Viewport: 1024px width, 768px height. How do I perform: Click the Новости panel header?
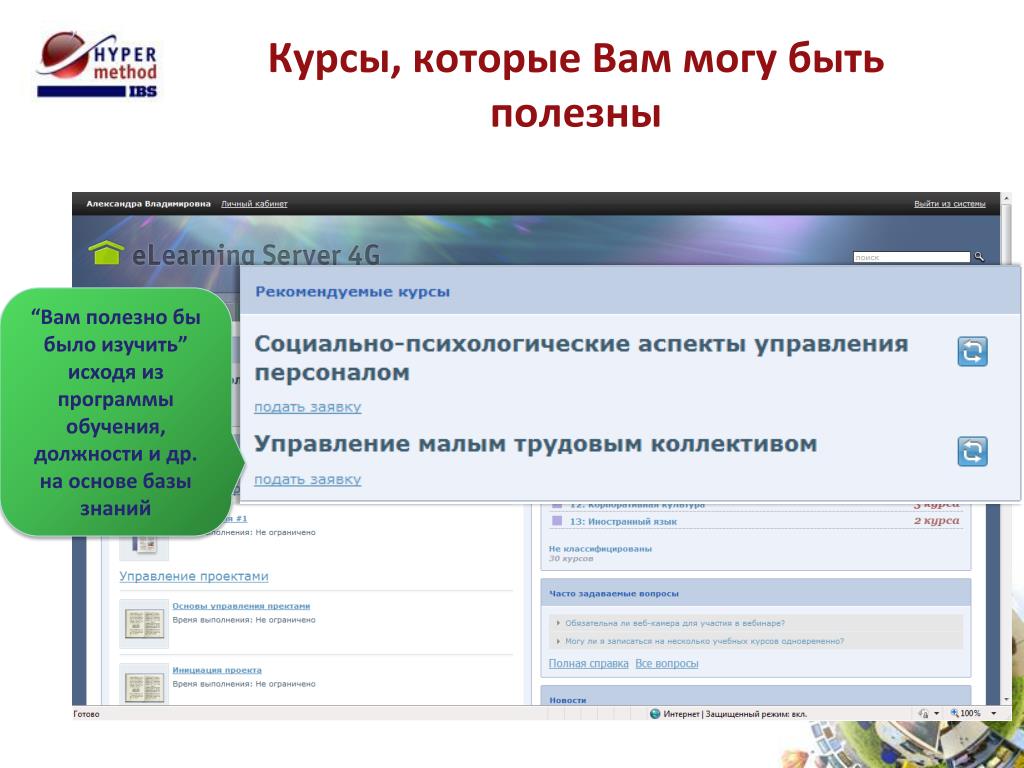[756, 696]
